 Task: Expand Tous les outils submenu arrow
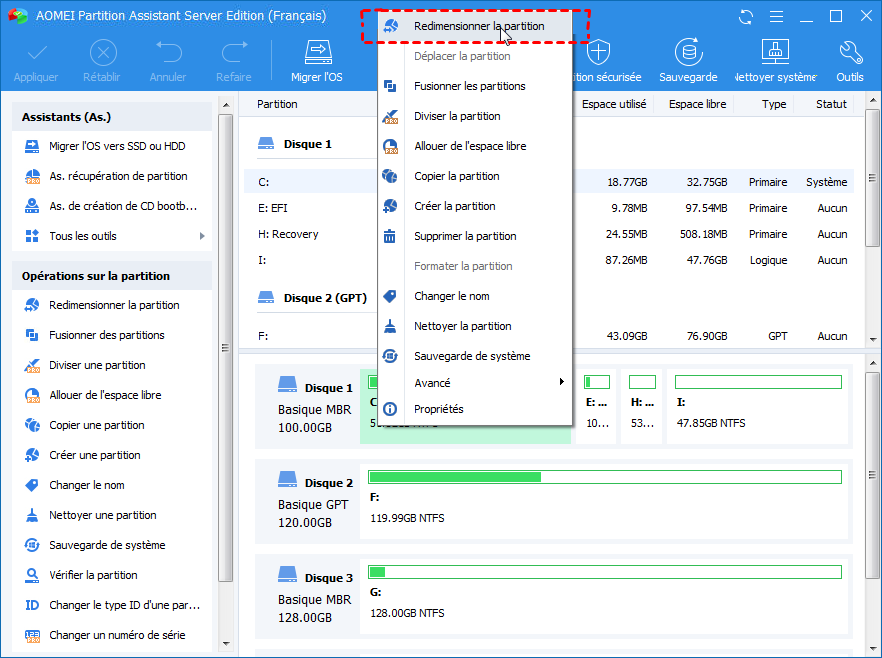pyautogui.click(x=202, y=236)
